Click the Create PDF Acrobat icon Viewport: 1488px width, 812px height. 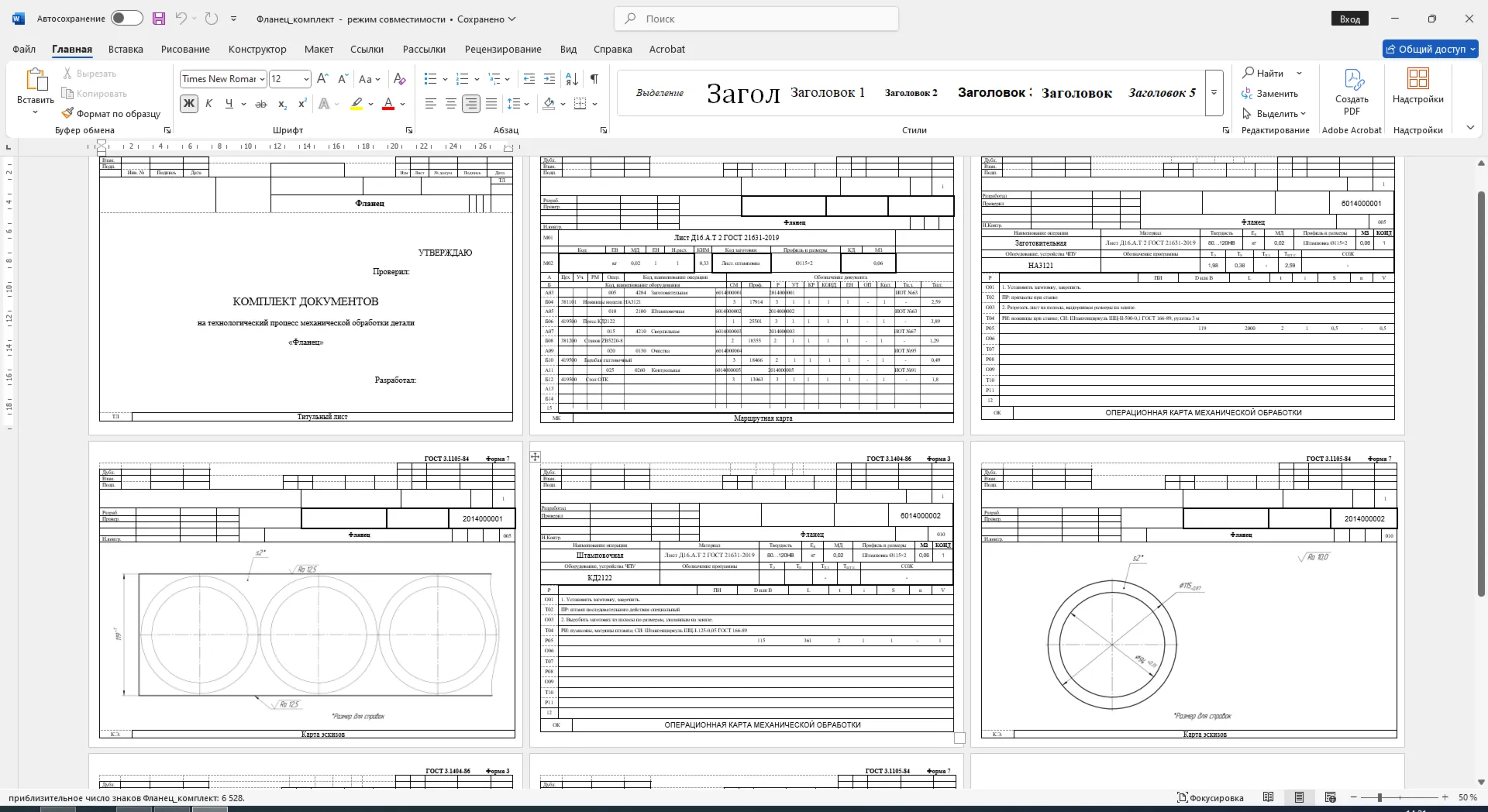pyautogui.click(x=1352, y=92)
